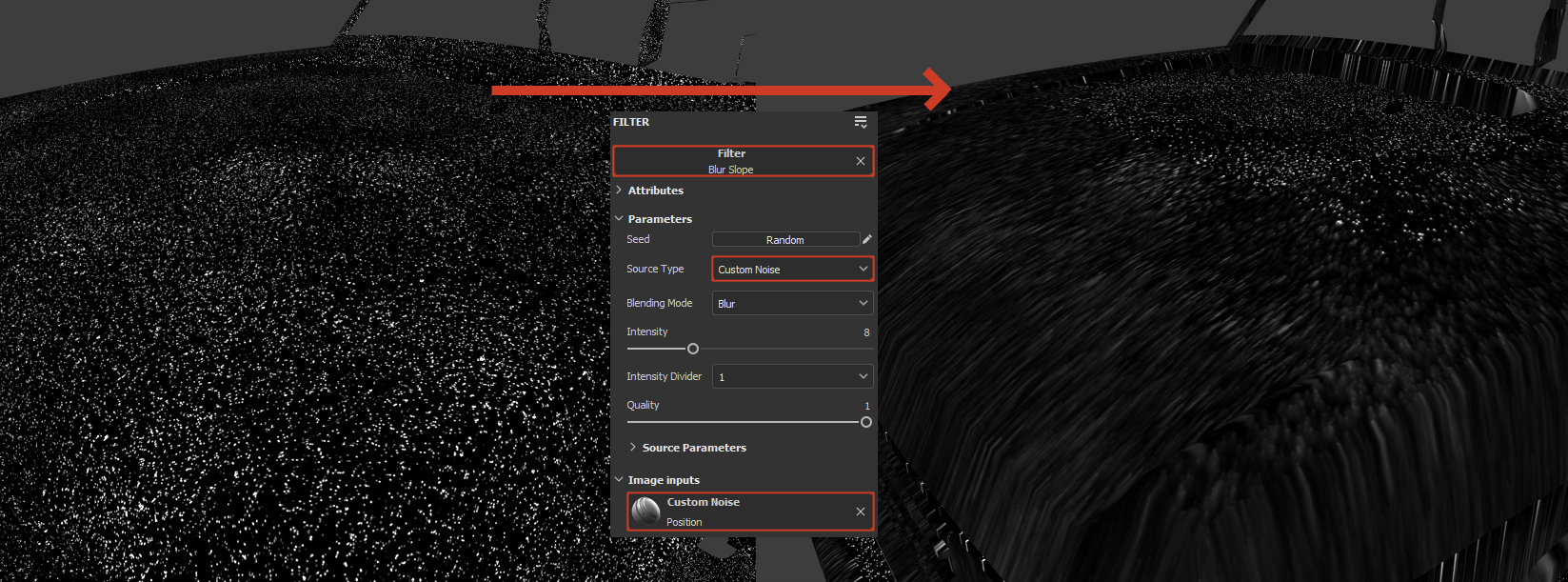Click the Random seed button
The height and width of the screenshot is (582, 1568).
pyautogui.click(x=785, y=240)
